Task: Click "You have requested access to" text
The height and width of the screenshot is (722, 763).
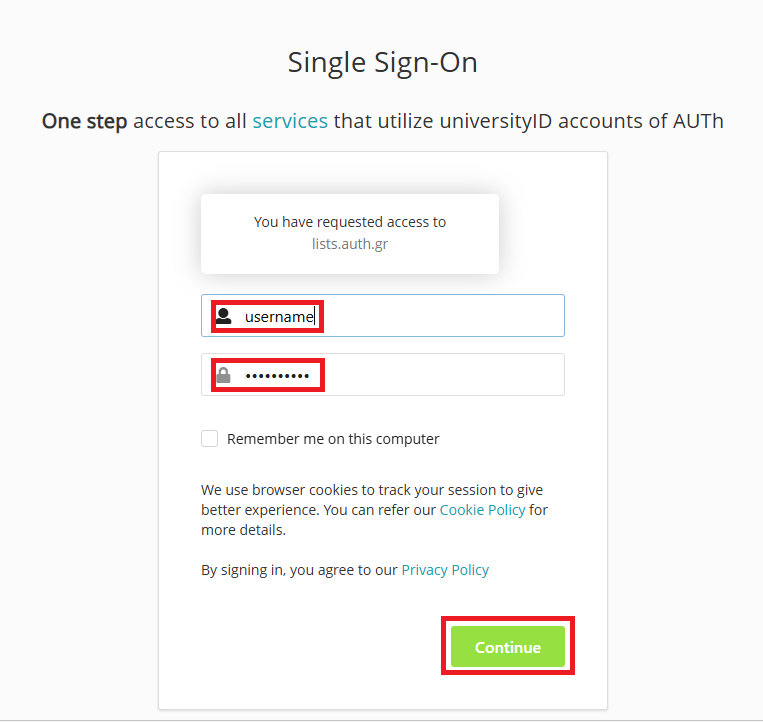Action: point(349,222)
